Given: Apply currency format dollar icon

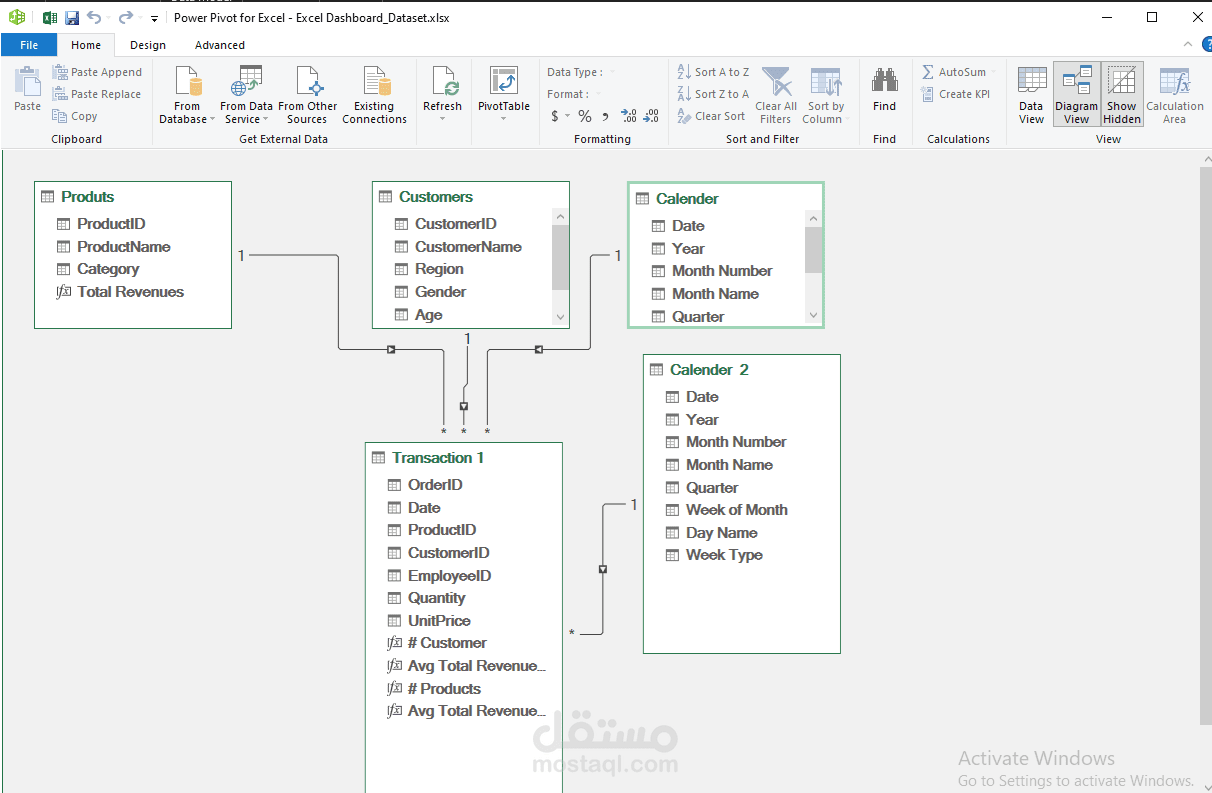Looking at the screenshot, I should [x=555, y=116].
